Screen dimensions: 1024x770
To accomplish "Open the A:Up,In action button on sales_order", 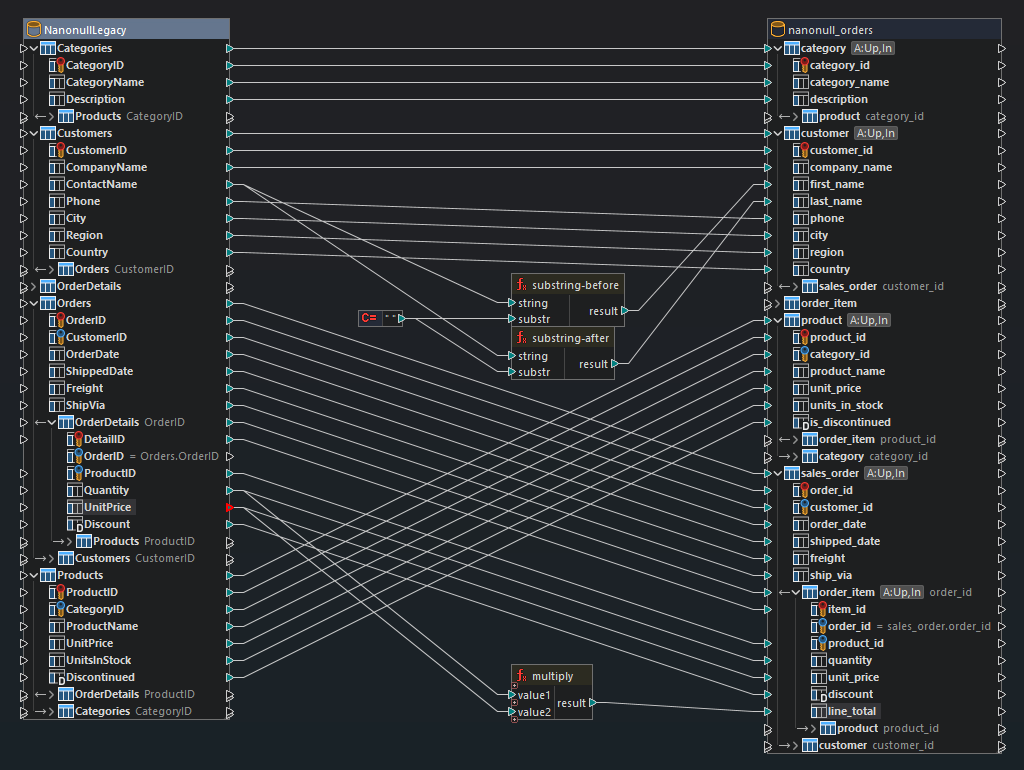I will (x=886, y=473).
